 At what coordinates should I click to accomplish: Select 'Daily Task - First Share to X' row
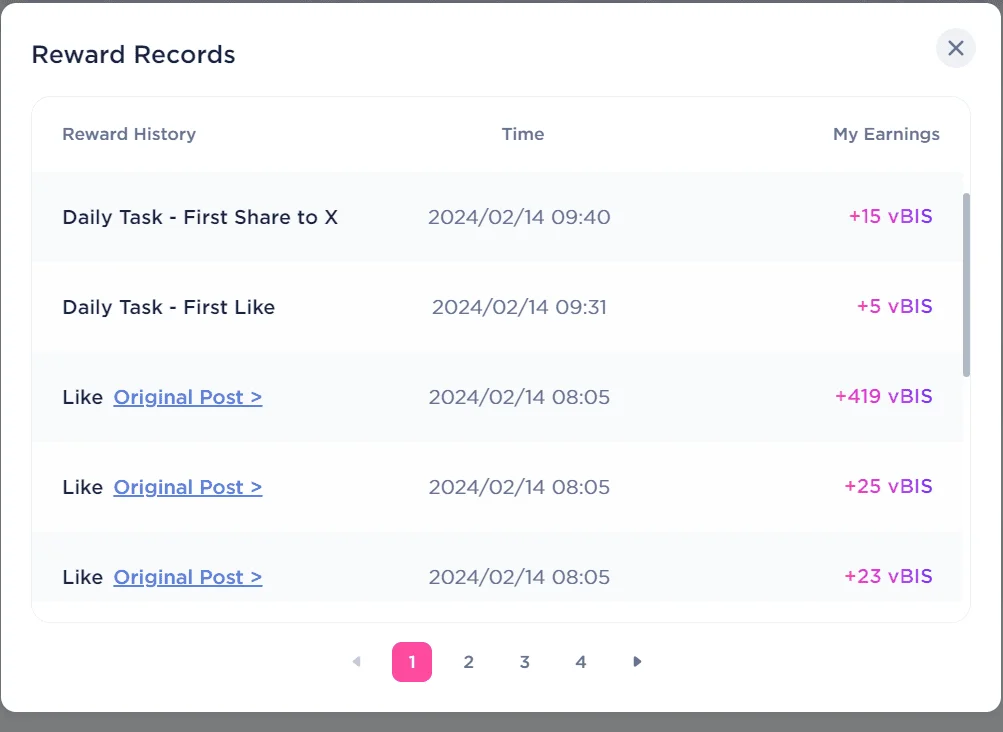coord(498,217)
